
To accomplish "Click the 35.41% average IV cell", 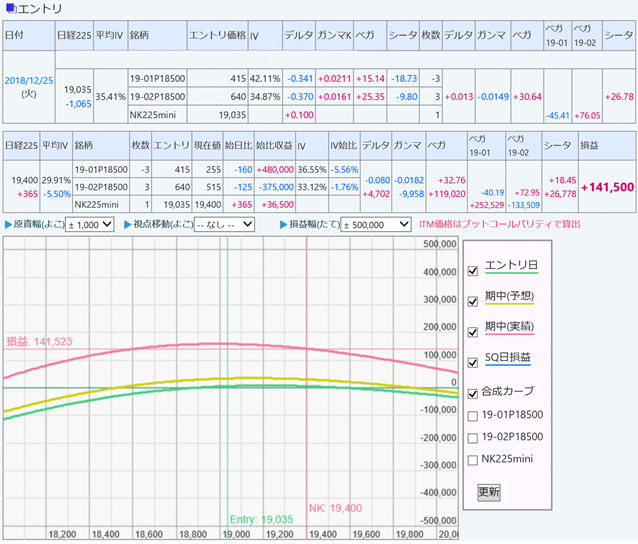I will point(111,97).
